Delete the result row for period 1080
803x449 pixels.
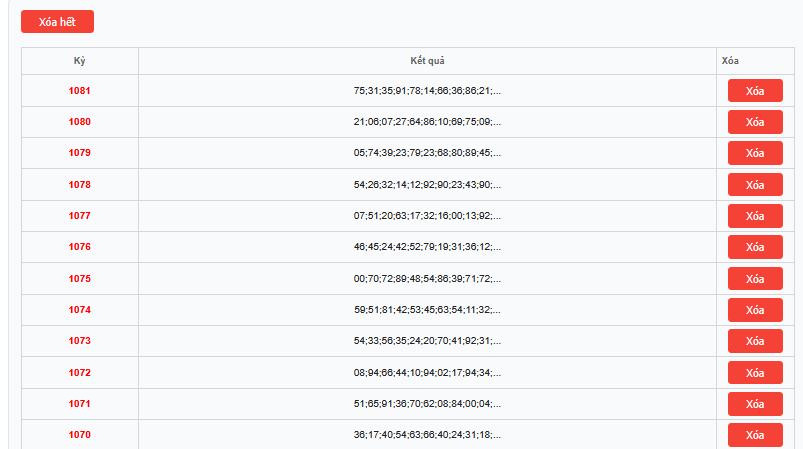755,122
